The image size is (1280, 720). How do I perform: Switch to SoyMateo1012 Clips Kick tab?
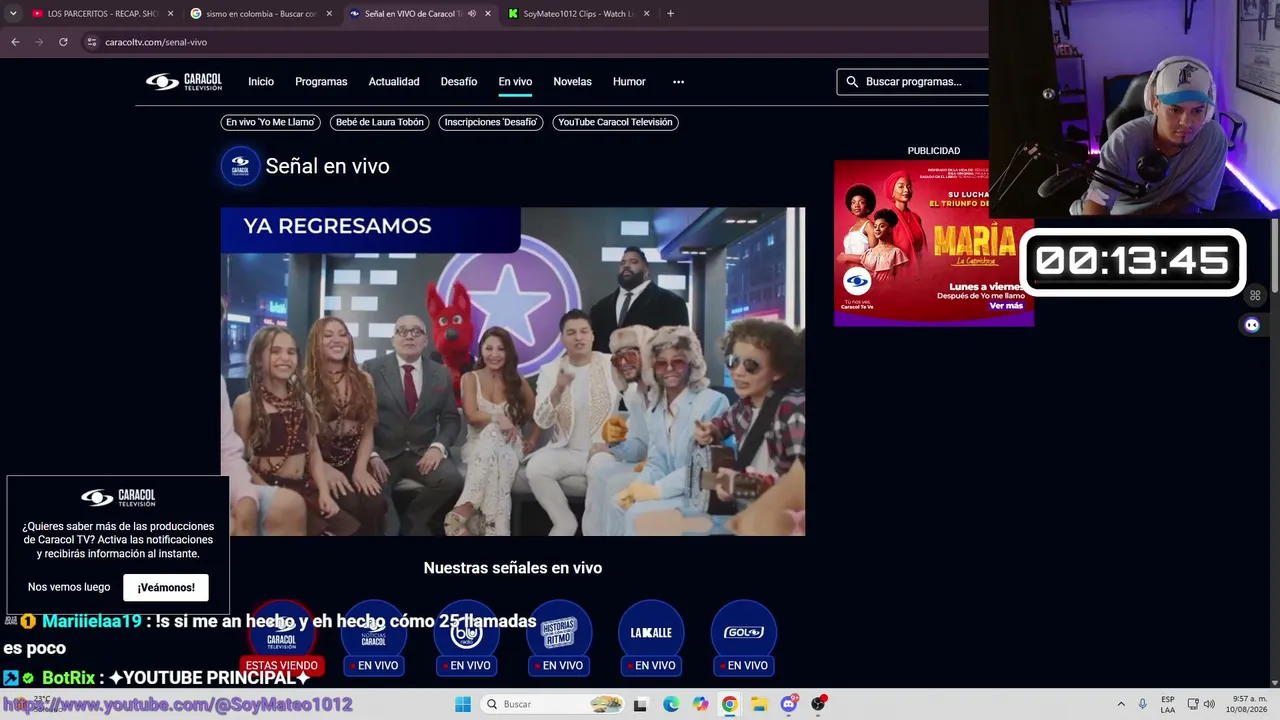coord(579,14)
